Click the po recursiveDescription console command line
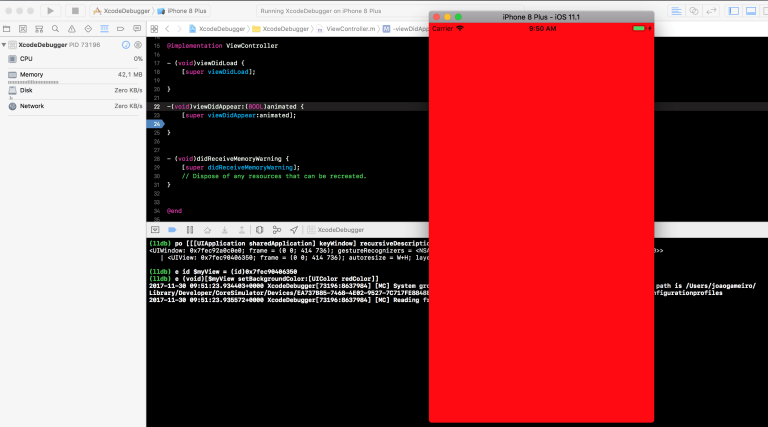The width and height of the screenshot is (768, 427). (x=289, y=243)
